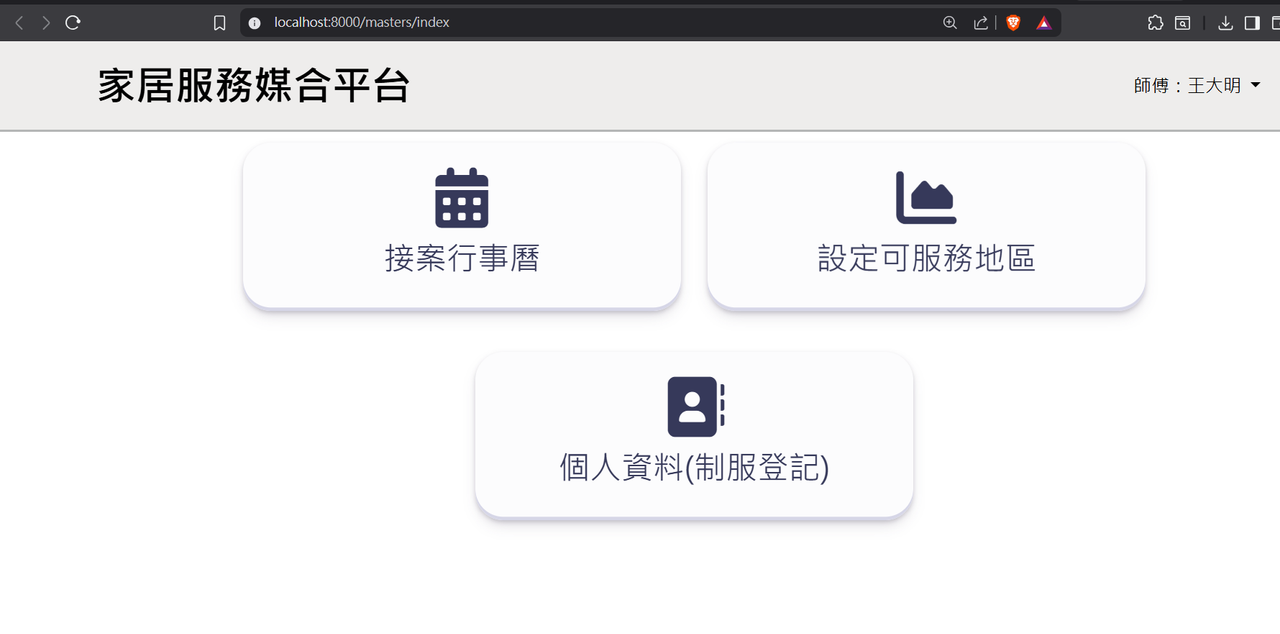Image resolution: width=1280 pixels, height=634 pixels.
Task: Open site info icon beside the URL
Action: [x=254, y=22]
